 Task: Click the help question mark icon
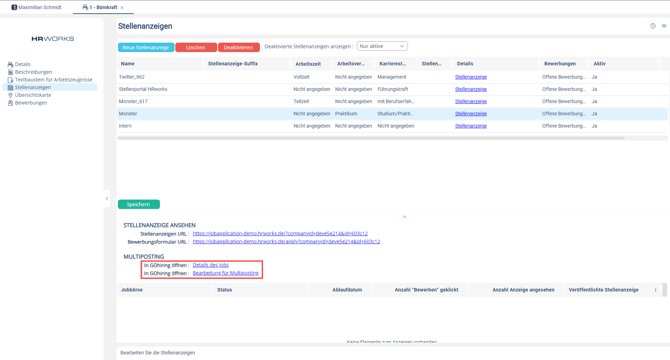coord(652,26)
